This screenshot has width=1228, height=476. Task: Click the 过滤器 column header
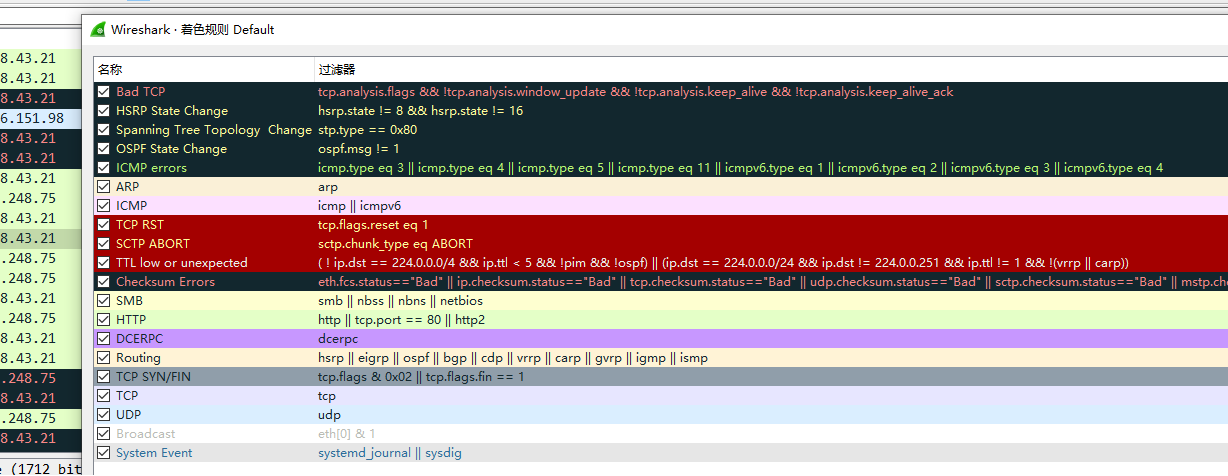click(x=337, y=70)
